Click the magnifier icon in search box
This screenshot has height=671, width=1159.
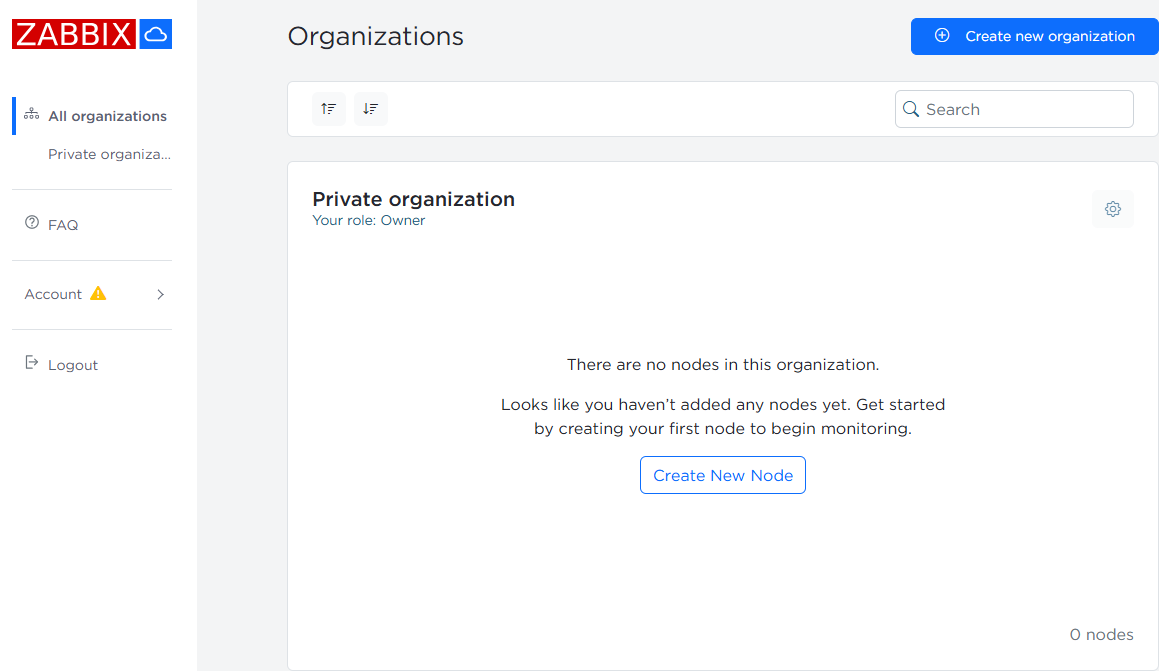click(x=911, y=109)
